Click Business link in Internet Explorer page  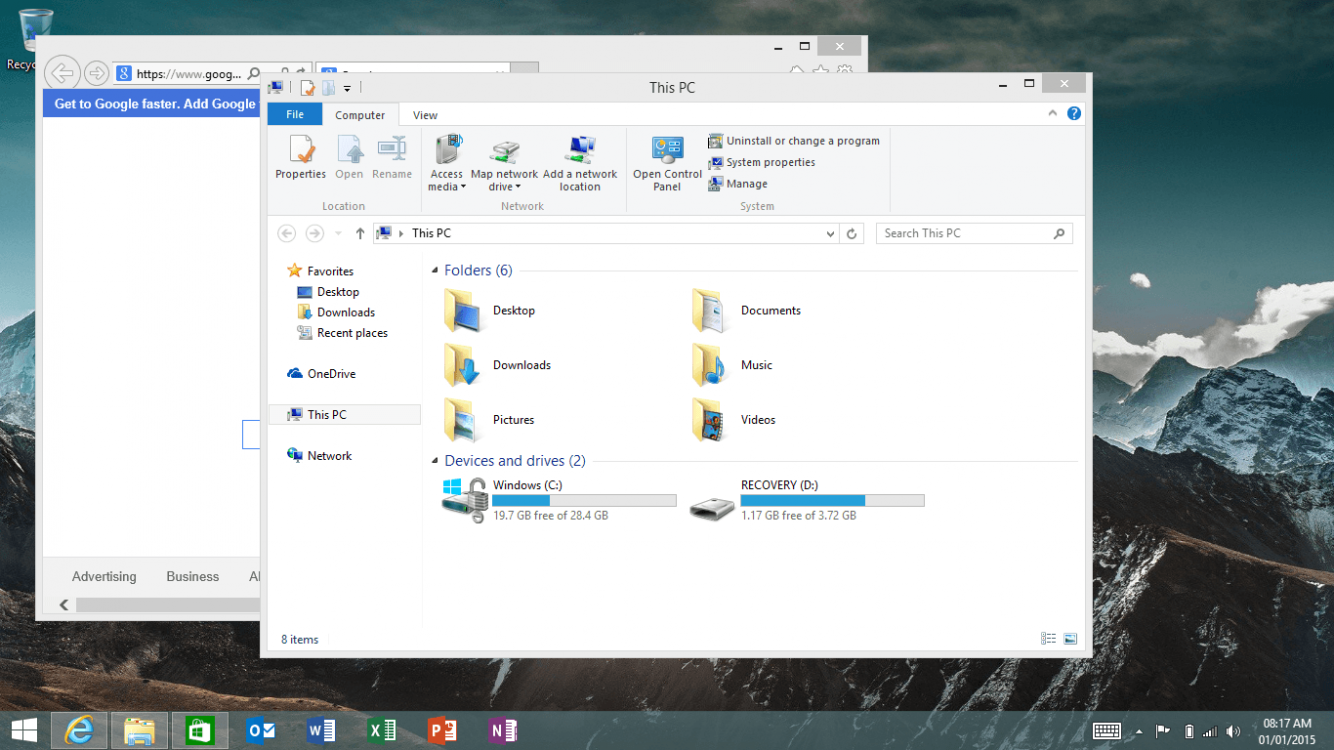point(193,577)
